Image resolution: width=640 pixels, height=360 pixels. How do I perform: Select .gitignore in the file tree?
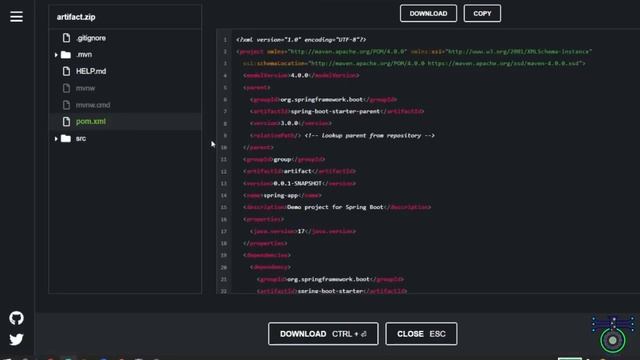coord(91,38)
